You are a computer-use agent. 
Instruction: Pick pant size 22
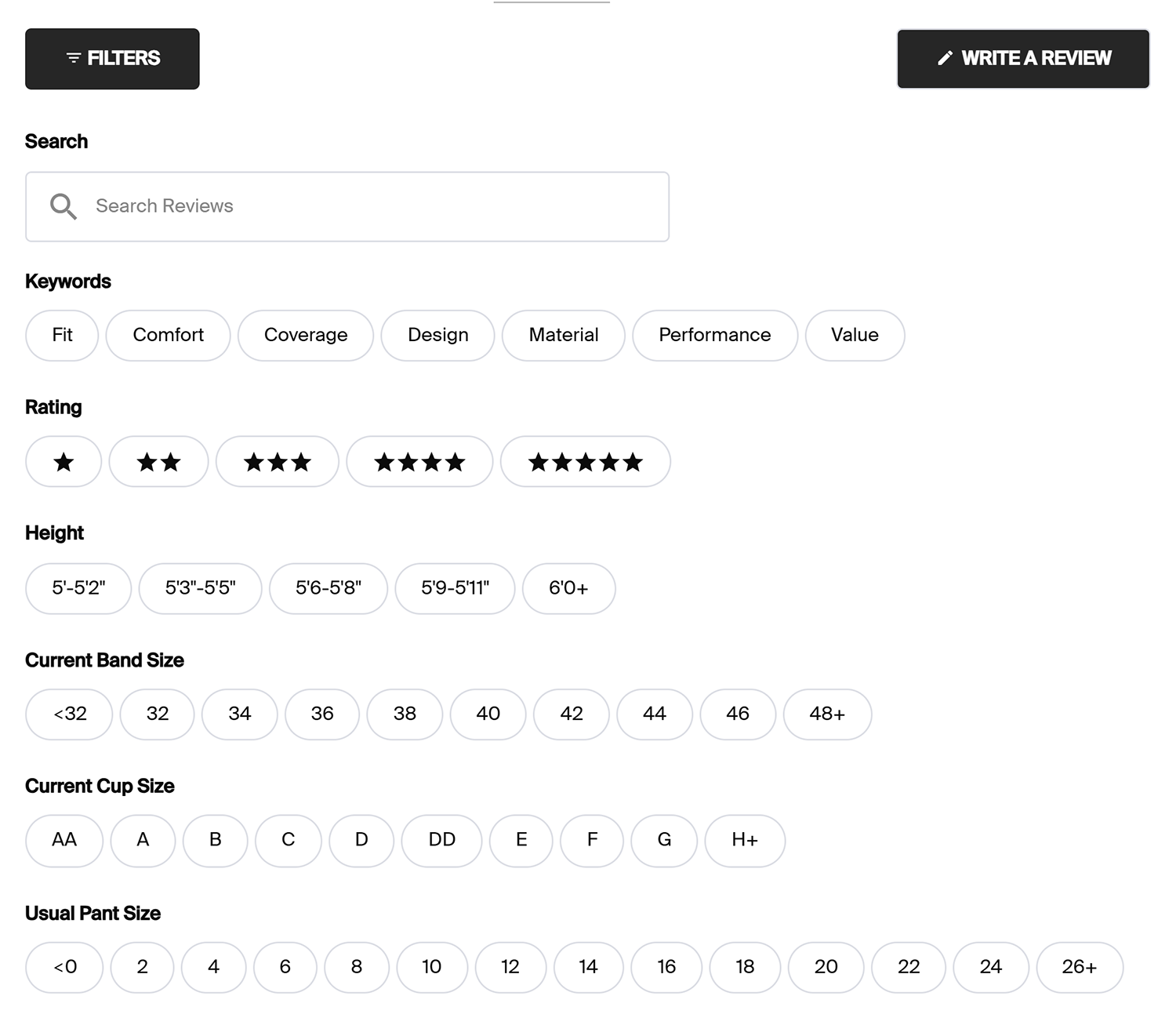click(909, 968)
